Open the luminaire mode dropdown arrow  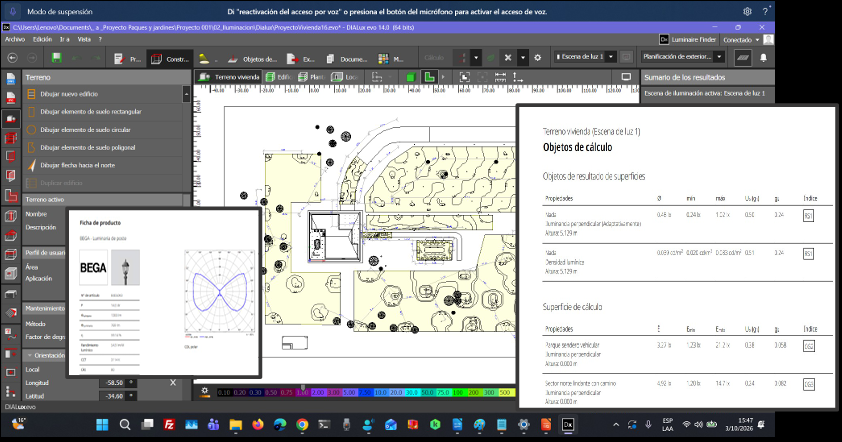click(x=216, y=60)
